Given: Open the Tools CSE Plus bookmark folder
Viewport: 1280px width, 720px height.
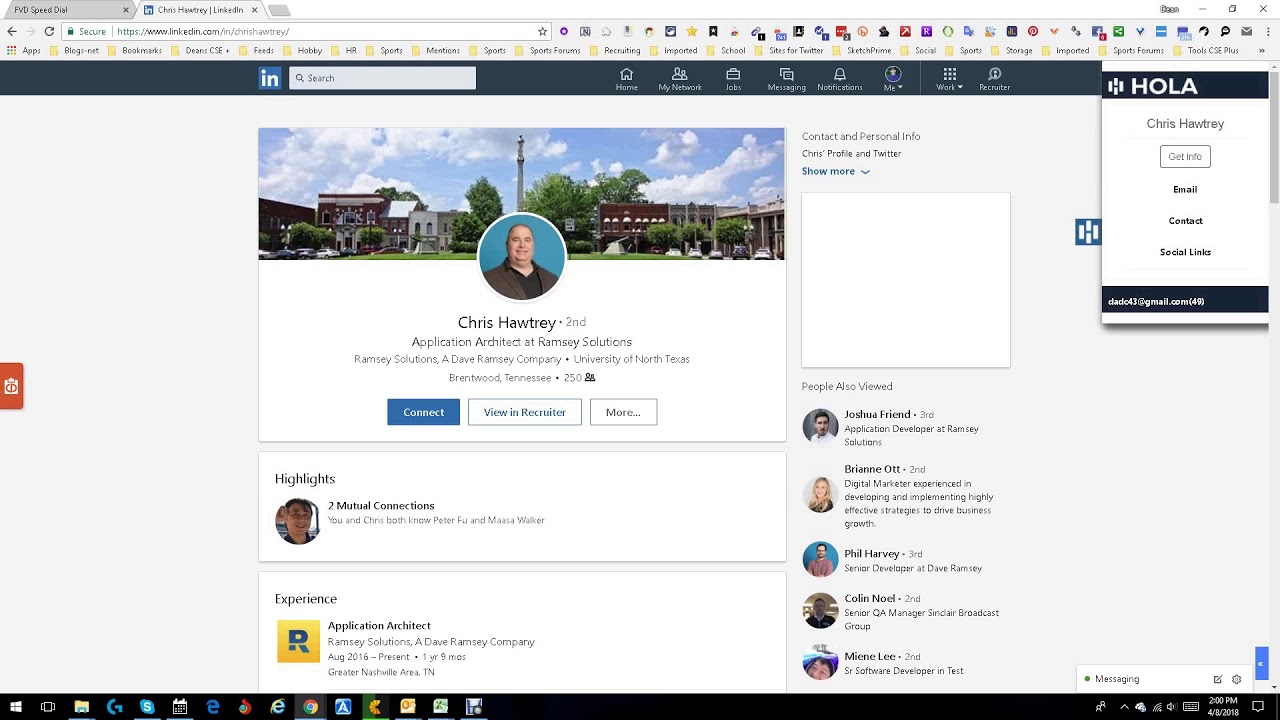Looking at the screenshot, I should (1206, 50).
